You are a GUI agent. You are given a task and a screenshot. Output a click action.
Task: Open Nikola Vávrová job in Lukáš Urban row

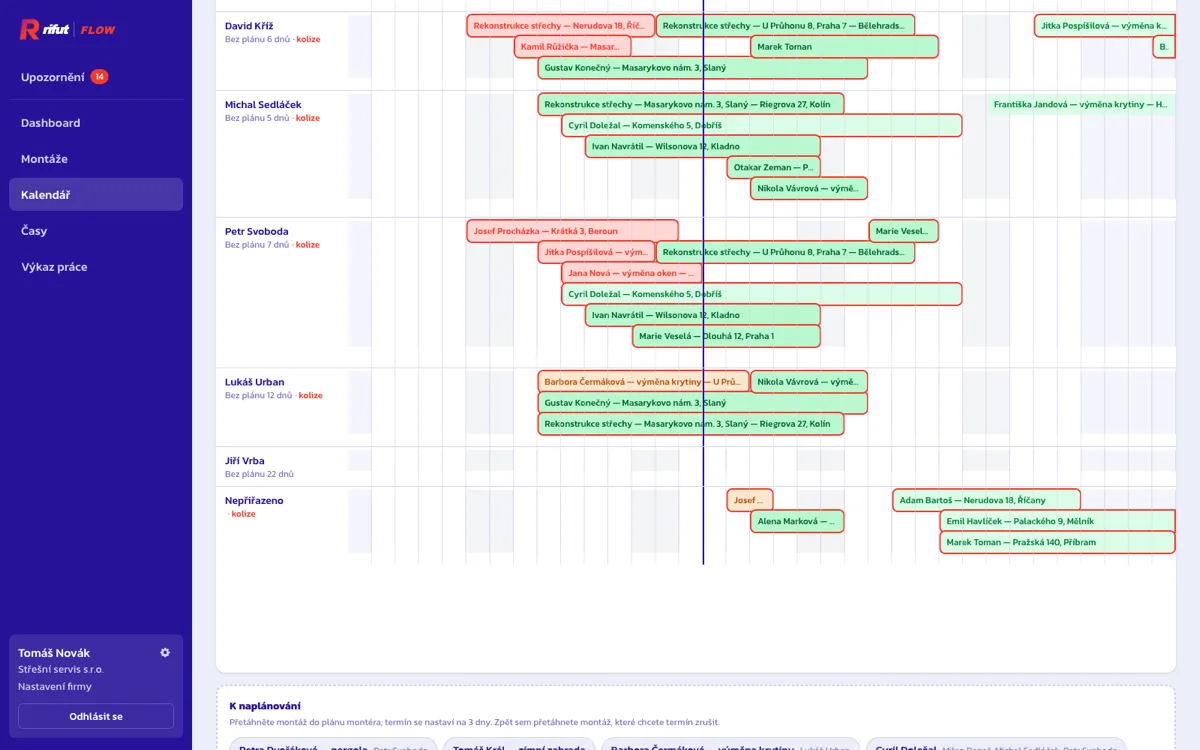pos(809,382)
